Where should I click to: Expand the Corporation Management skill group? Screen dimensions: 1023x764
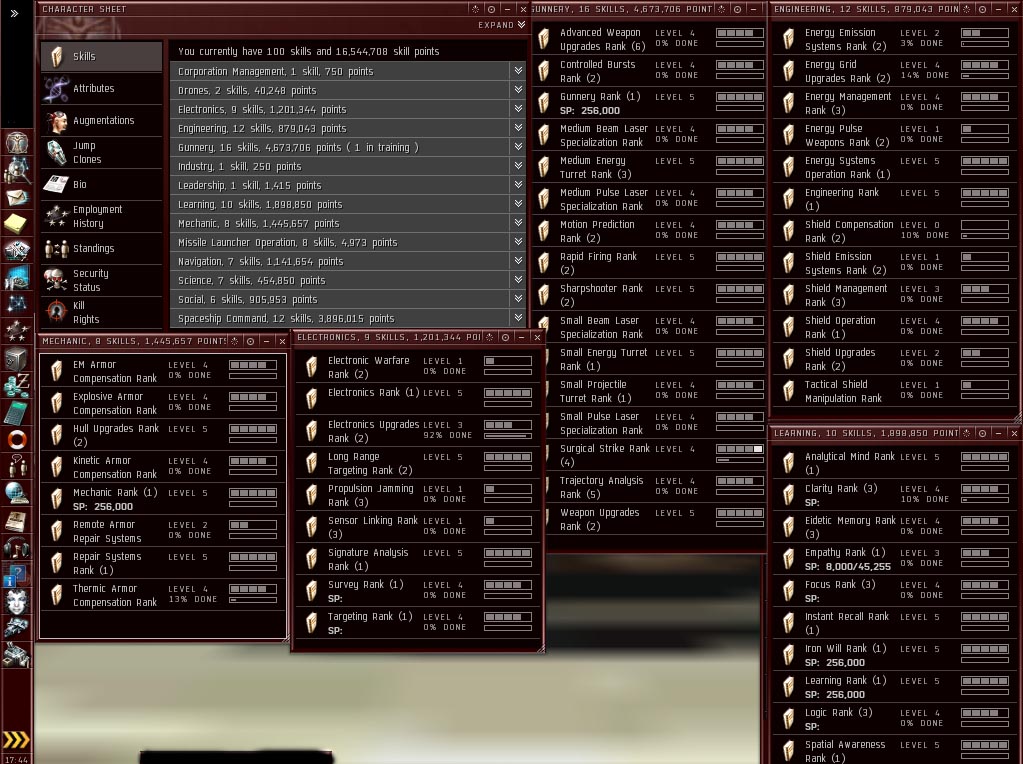tap(518, 70)
